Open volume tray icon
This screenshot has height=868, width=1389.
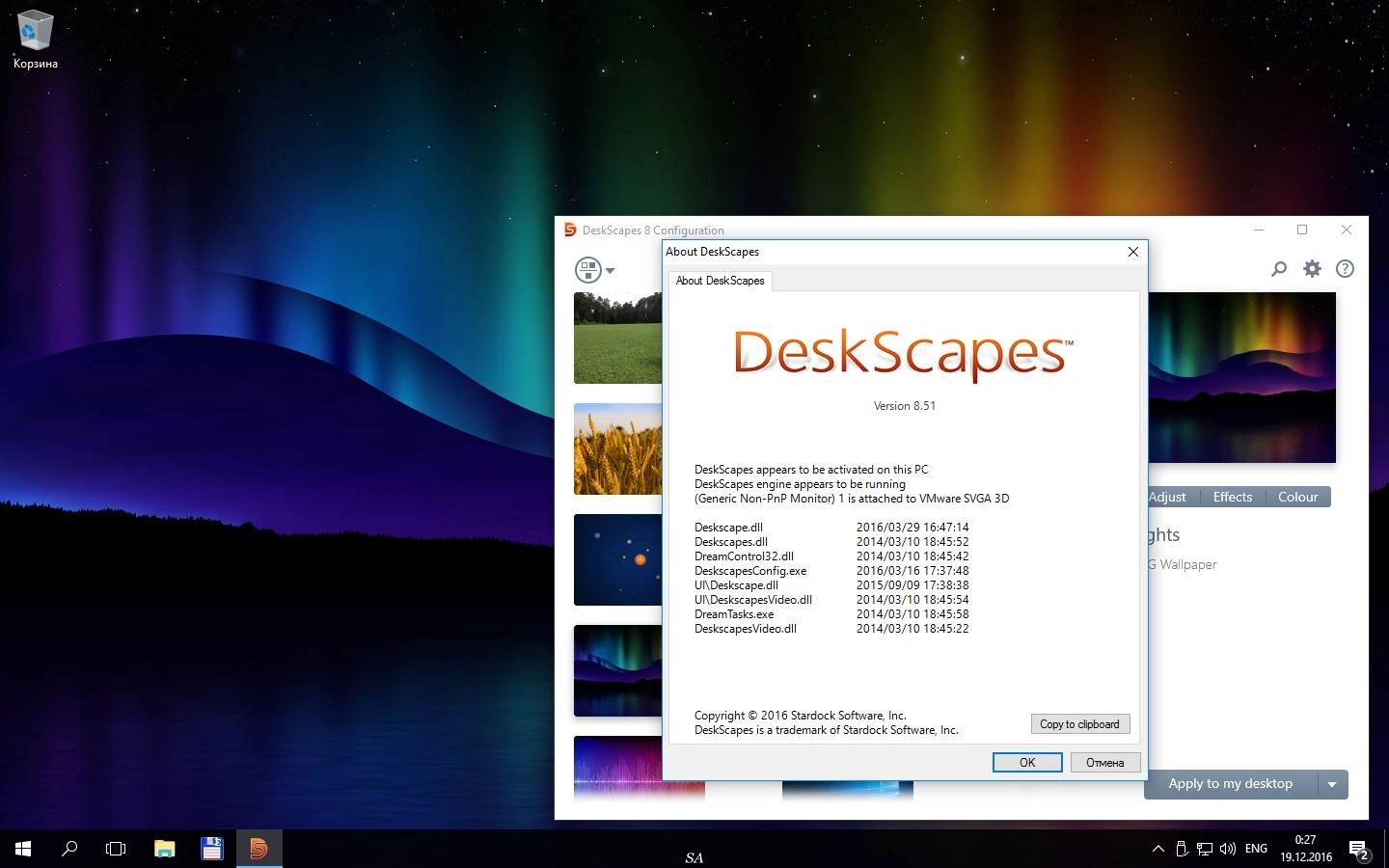(1228, 849)
